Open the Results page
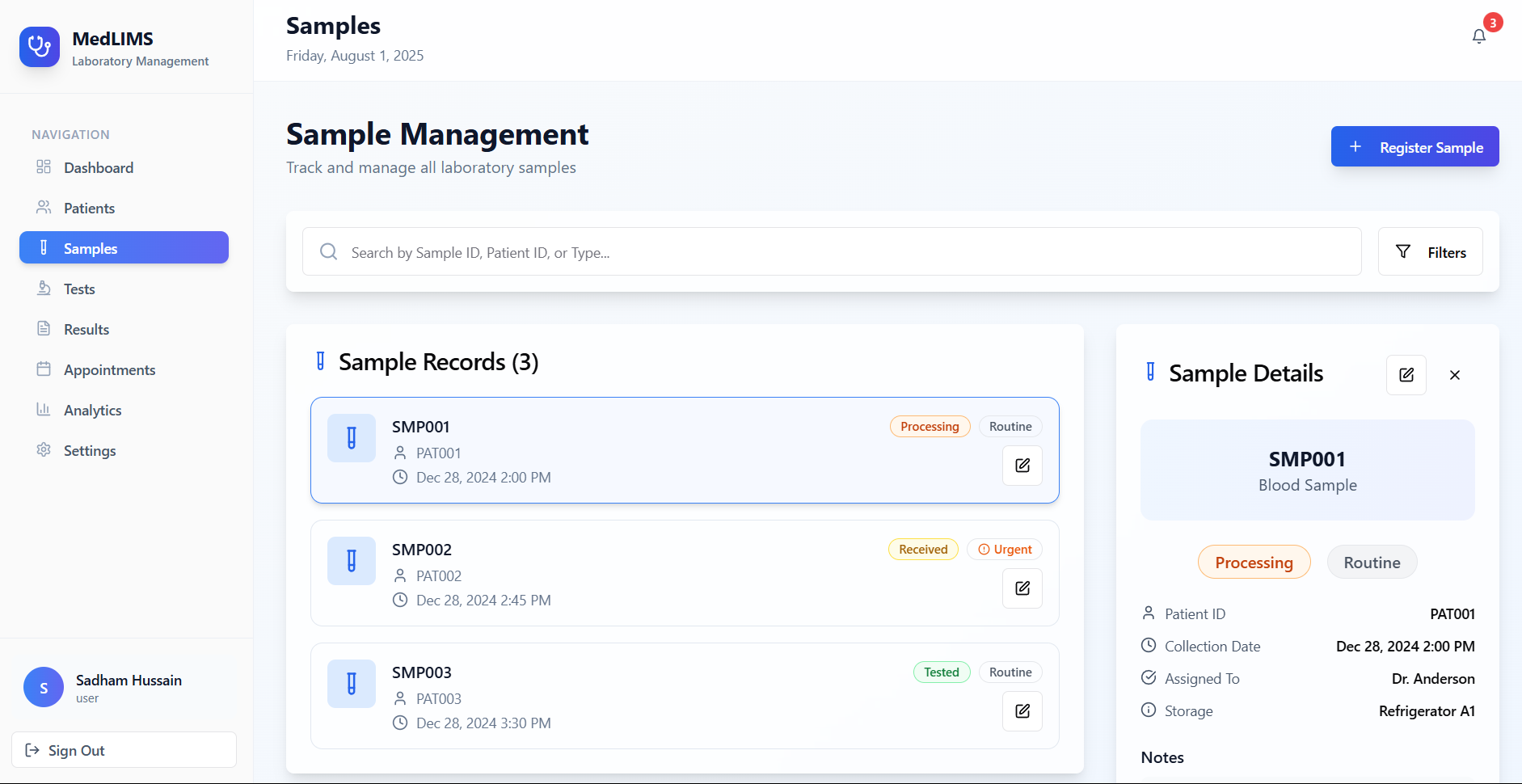 pos(124,329)
